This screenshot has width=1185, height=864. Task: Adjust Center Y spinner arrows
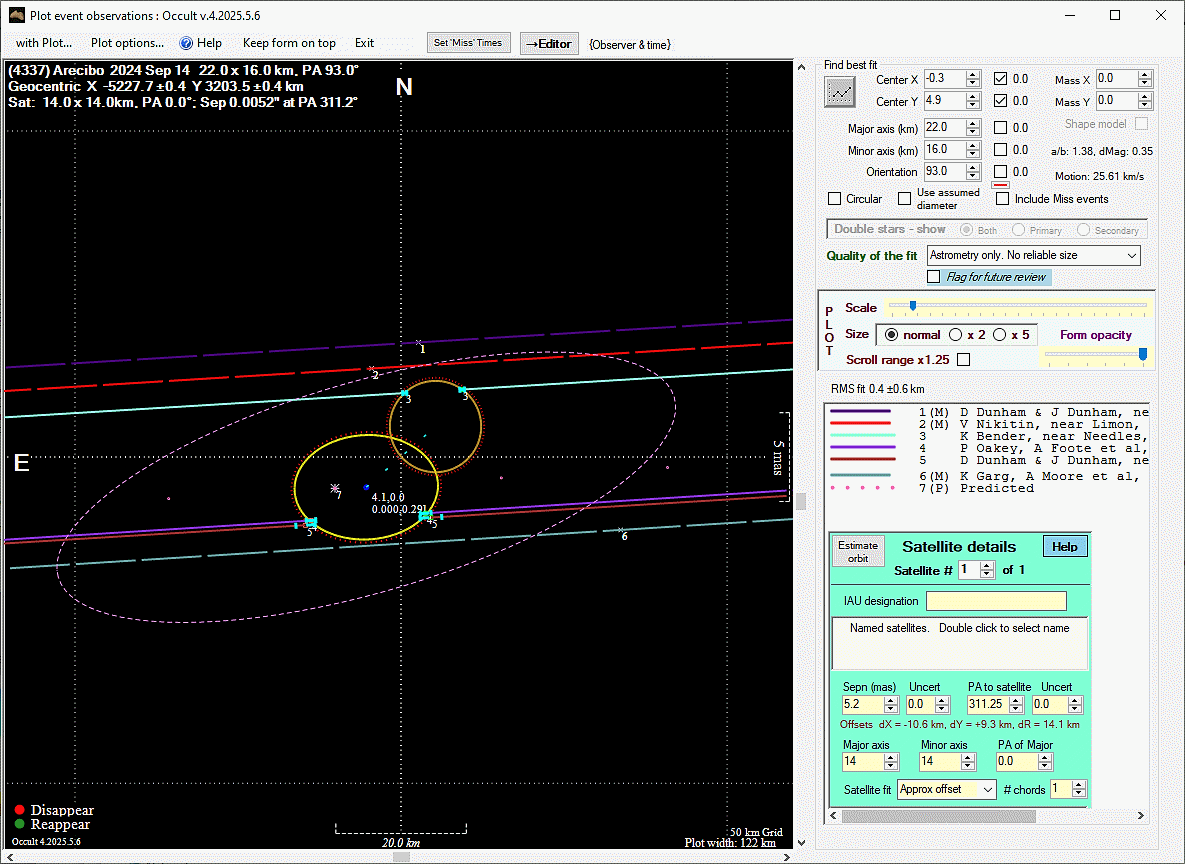pyautogui.click(x=973, y=101)
